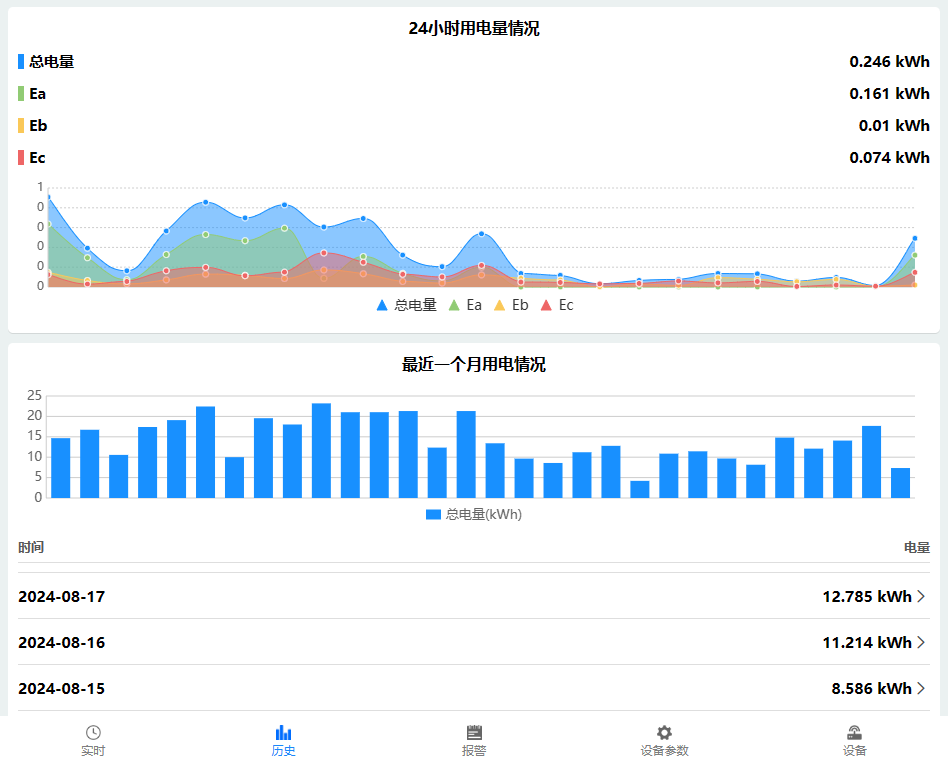Expand the 2024-08-17 row chevron
Screen dimensions: 948x765
tap(921, 597)
